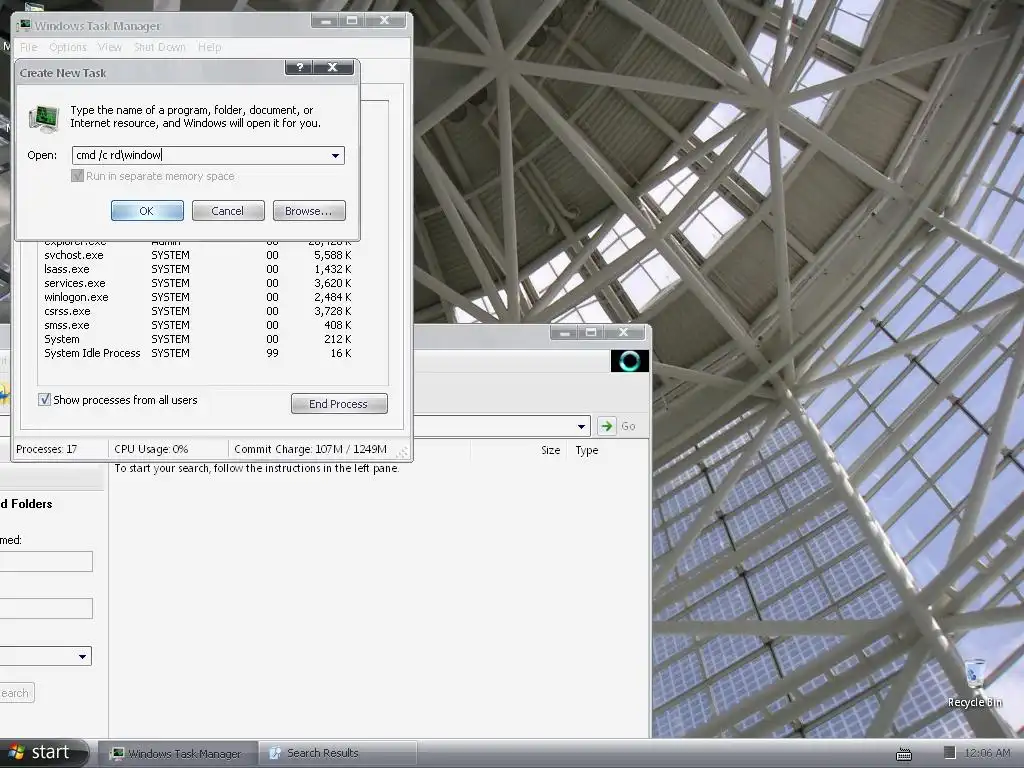The height and width of the screenshot is (768, 1024).
Task: Click the Task Manager title bar icon
Action: (x=24, y=25)
